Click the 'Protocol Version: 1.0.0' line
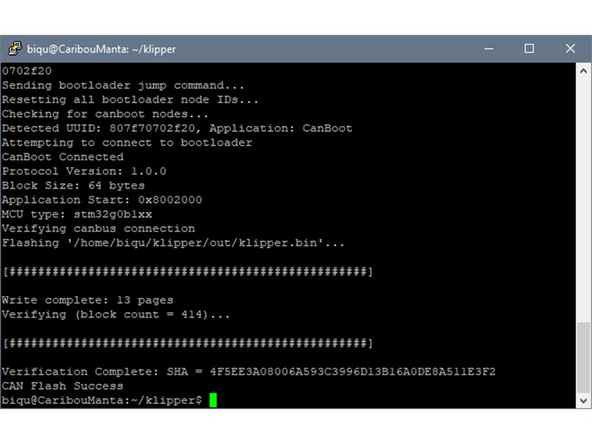Screen dimensions: 592x444 [x=84, y=171]
